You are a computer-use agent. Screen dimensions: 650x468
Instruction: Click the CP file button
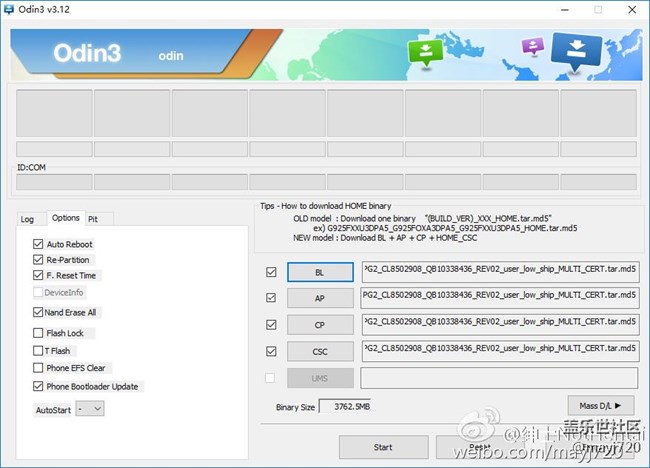tap(320, 325)
